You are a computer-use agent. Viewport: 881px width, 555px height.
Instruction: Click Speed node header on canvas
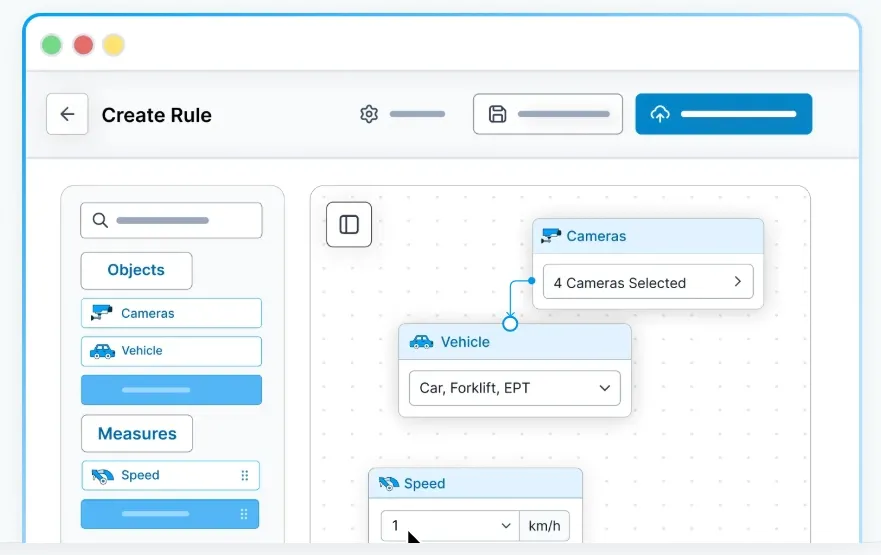(475, 483)
